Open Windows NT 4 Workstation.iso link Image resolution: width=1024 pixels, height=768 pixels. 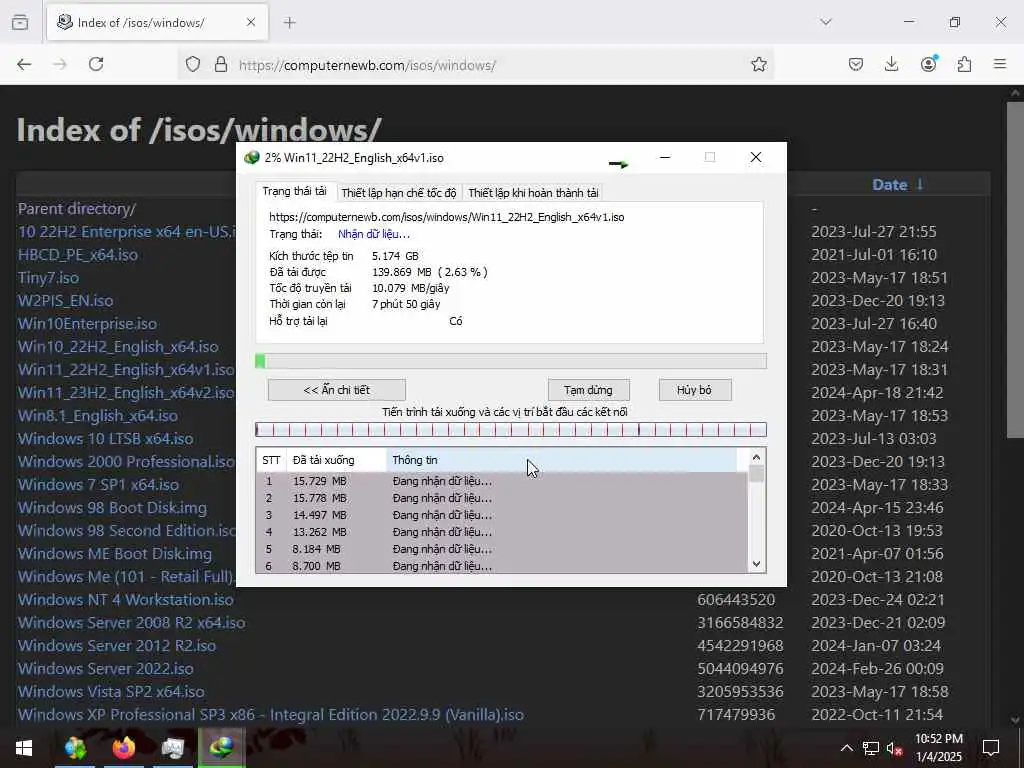(125, 600)
